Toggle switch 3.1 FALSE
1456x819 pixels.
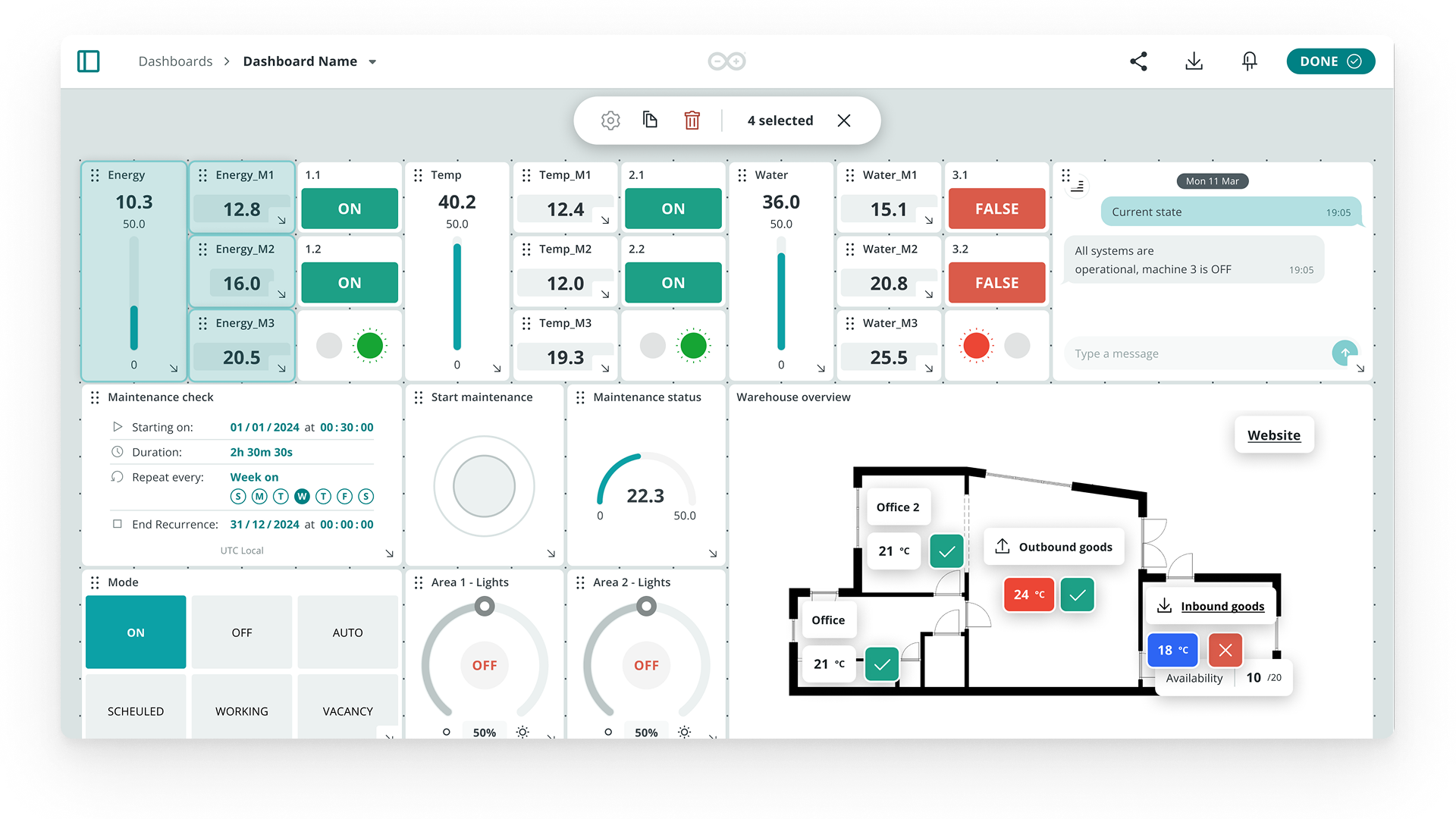997,209
